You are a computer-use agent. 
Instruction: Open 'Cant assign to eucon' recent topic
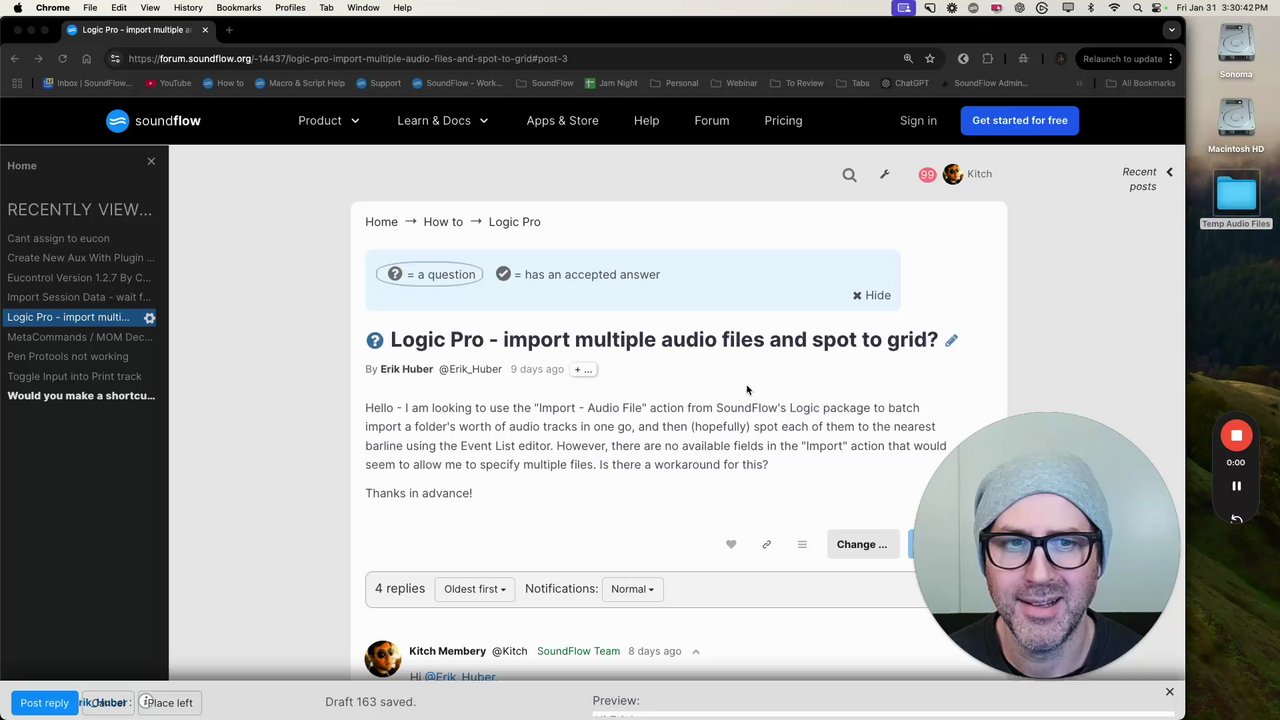[58, 239]
